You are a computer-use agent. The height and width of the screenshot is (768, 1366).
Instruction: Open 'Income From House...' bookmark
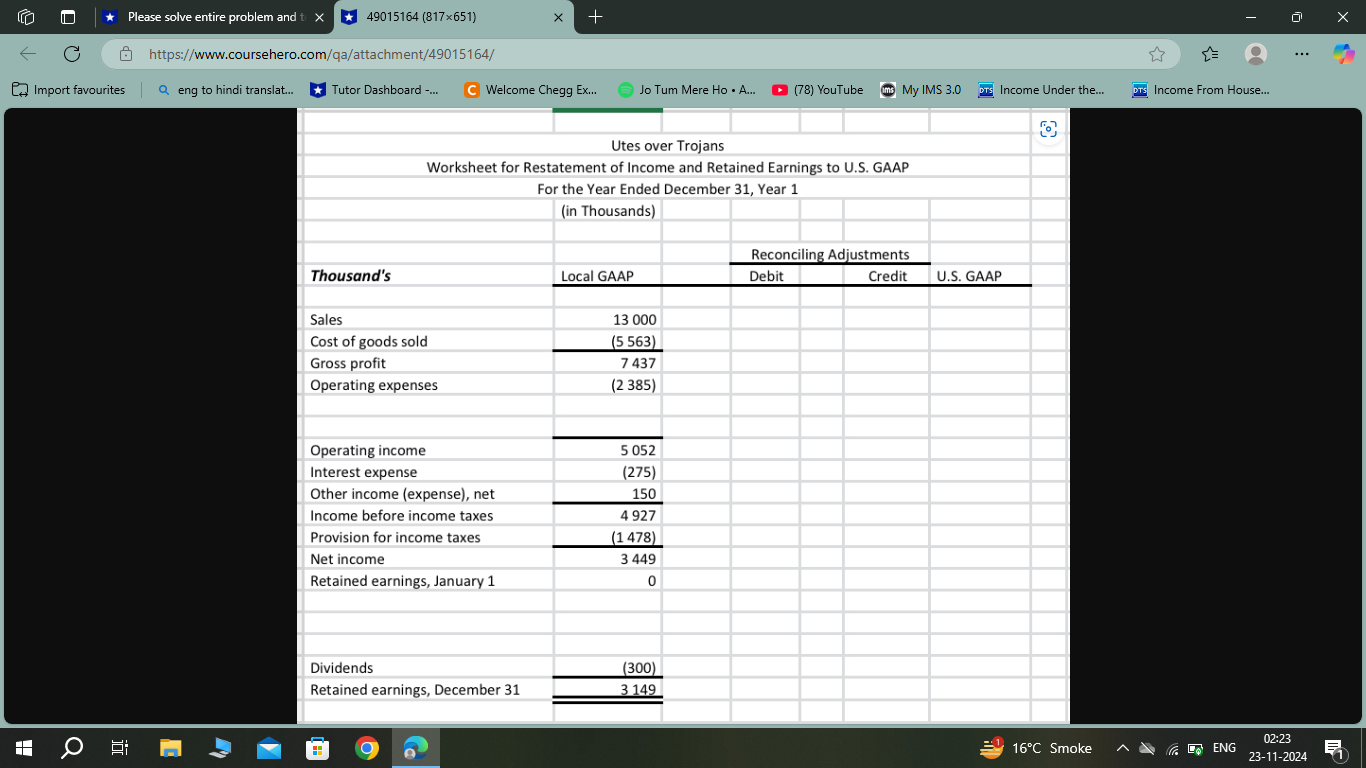(x=1201, y=90)
